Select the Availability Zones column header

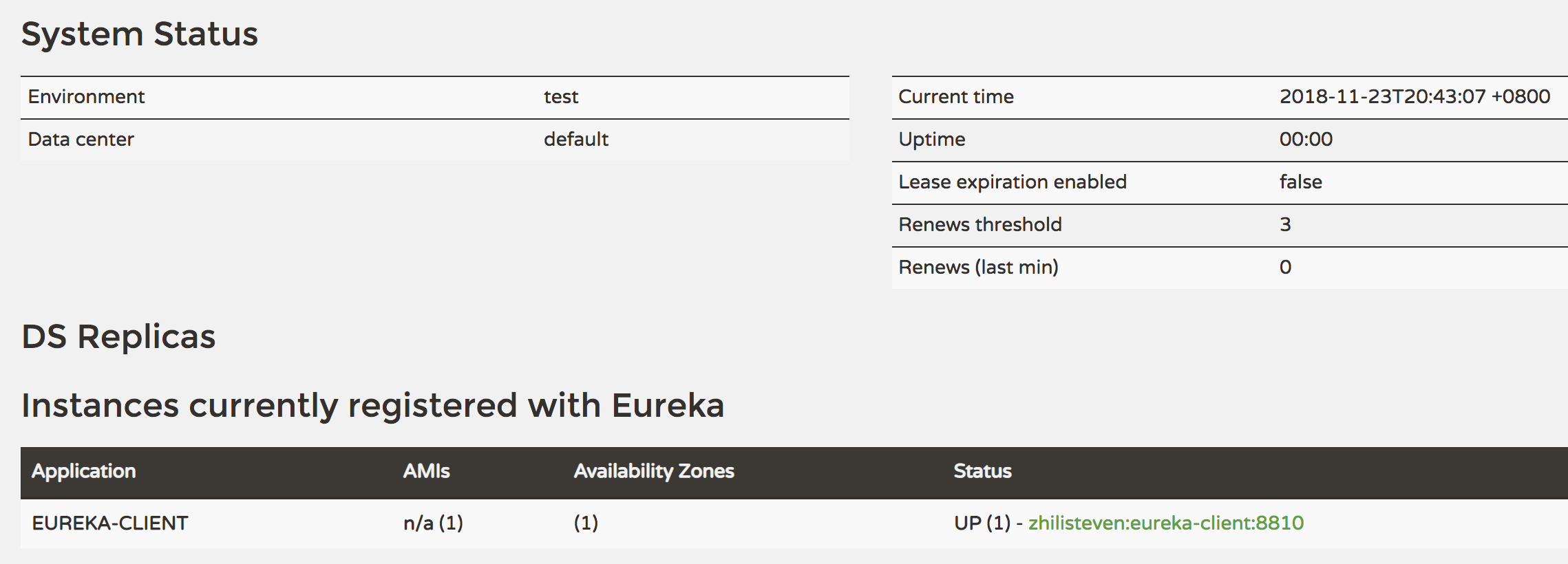pyautogui.click(x=654, y=471)
